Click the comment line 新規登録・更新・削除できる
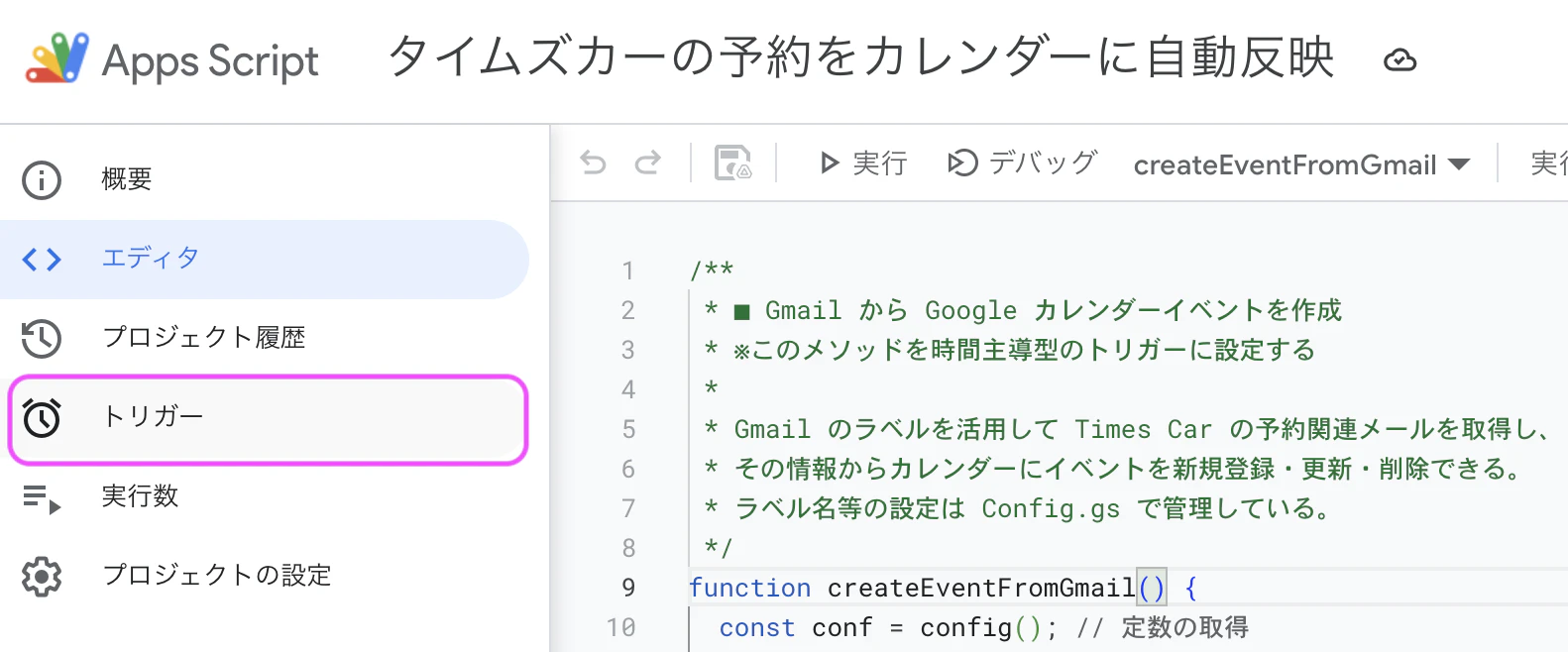The width and height of the screenshot is (1568, 652). coord(1115,469)
